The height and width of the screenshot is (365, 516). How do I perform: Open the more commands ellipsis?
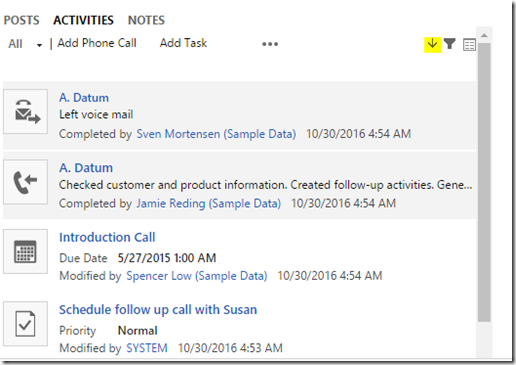coord(270,44)
